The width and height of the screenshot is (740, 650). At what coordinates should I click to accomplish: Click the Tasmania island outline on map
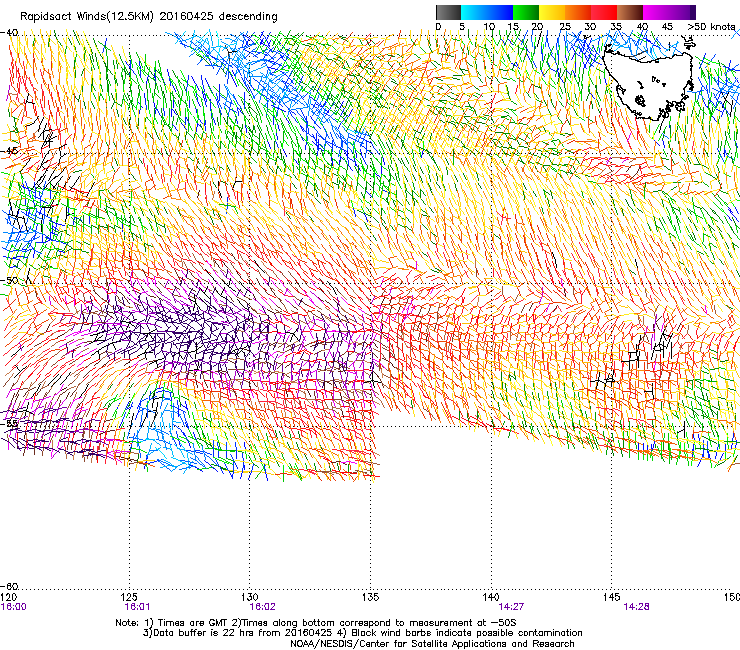pos(650,84)
